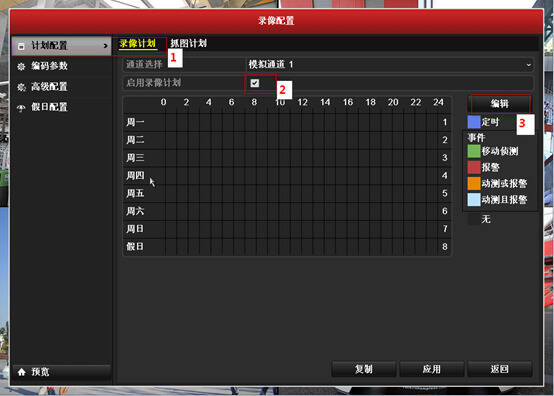Click the 返回 button
The height and width of the screenshot is (396, 554).
(x=500, y=369)
